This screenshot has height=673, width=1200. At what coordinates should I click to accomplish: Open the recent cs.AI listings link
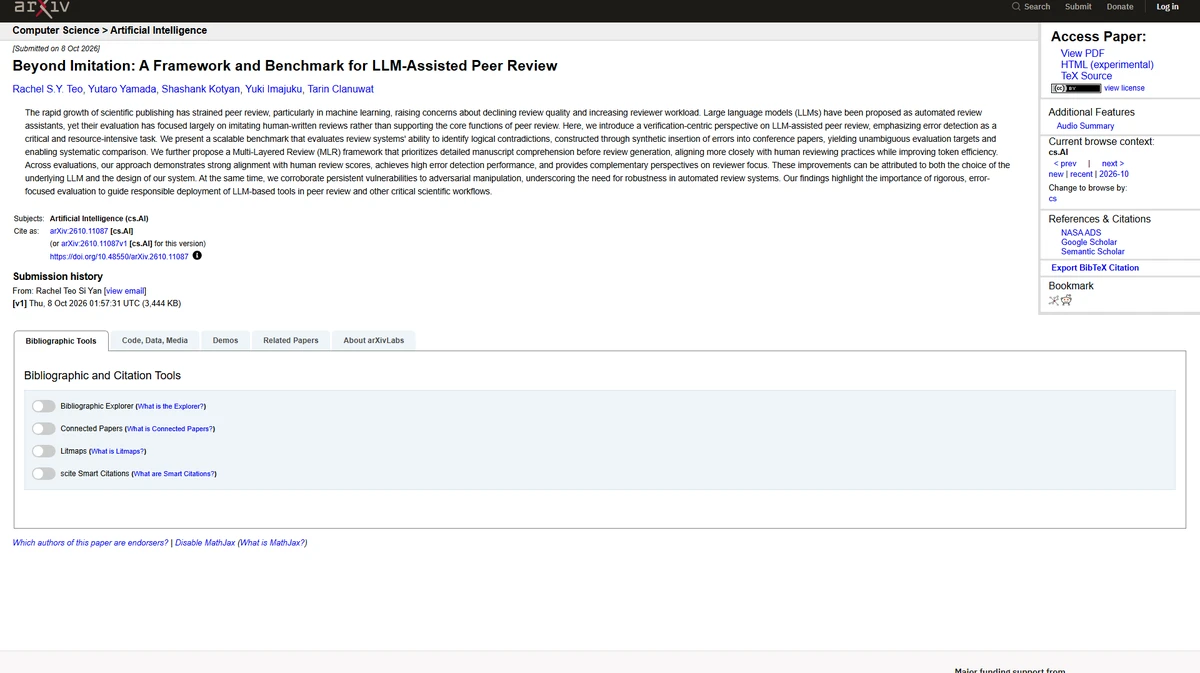coord(1081,174)
